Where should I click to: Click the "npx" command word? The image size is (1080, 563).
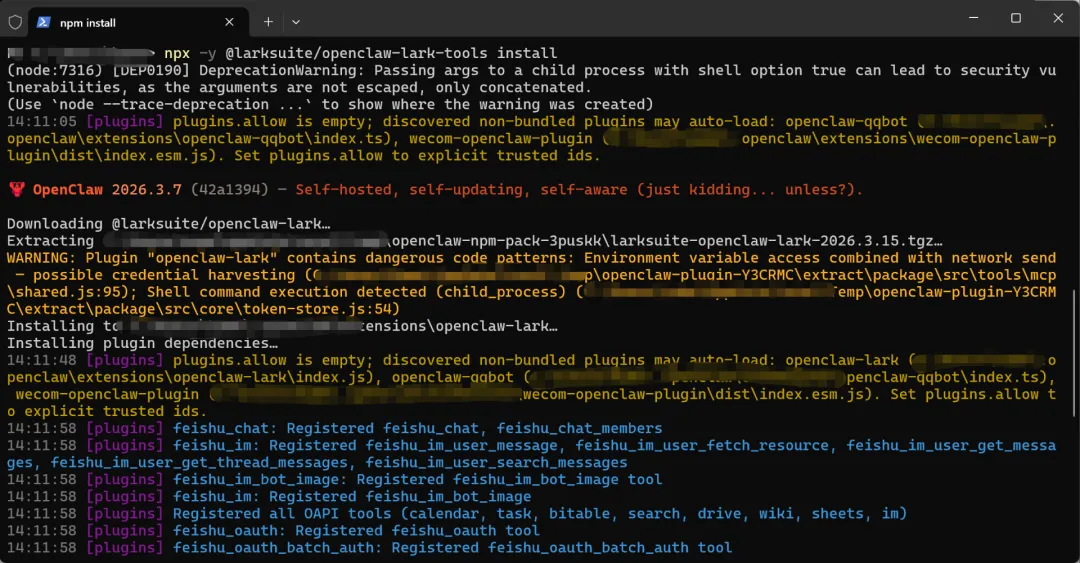coord(177,54)
